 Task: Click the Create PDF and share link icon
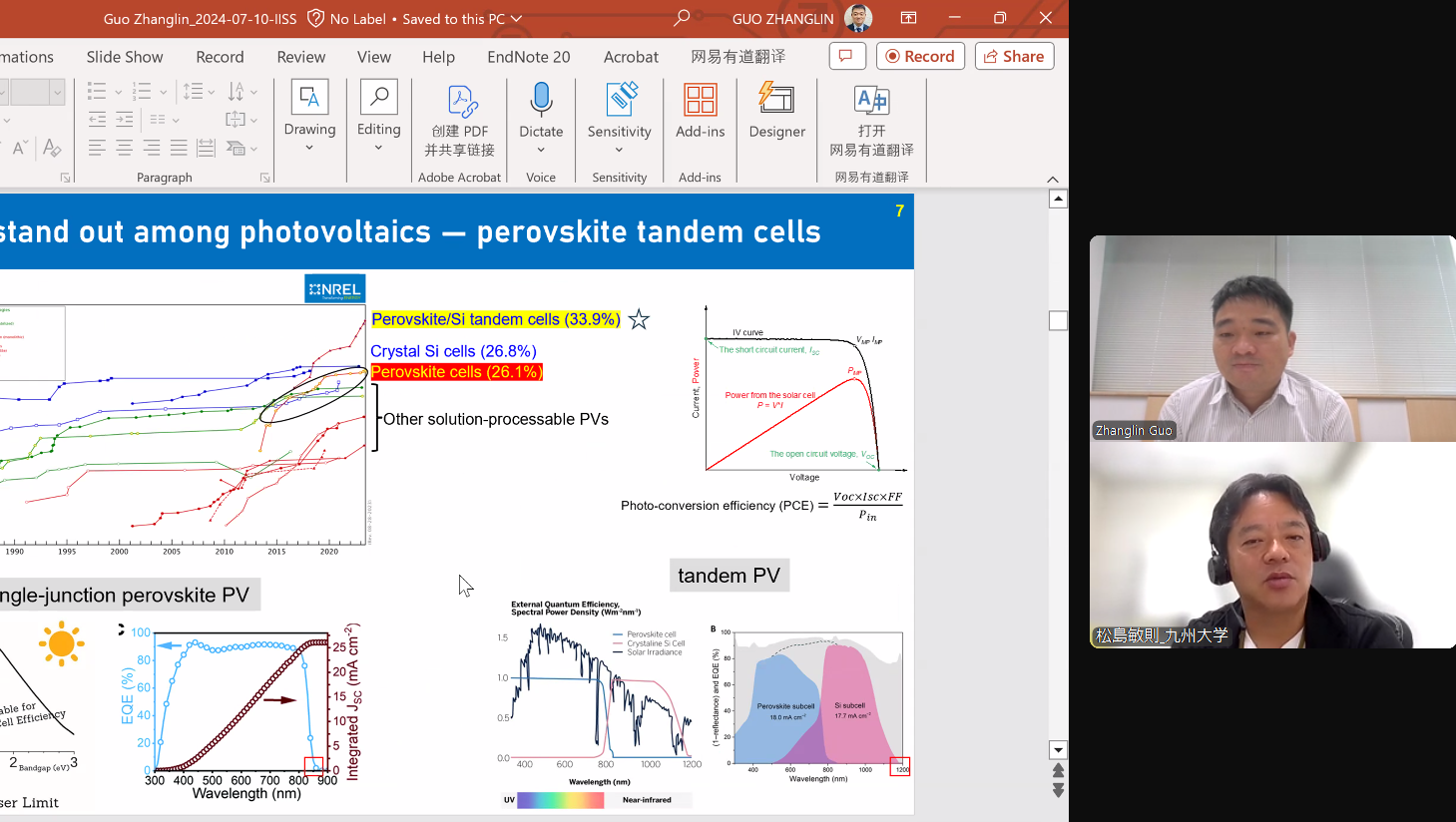pos(460,101)
